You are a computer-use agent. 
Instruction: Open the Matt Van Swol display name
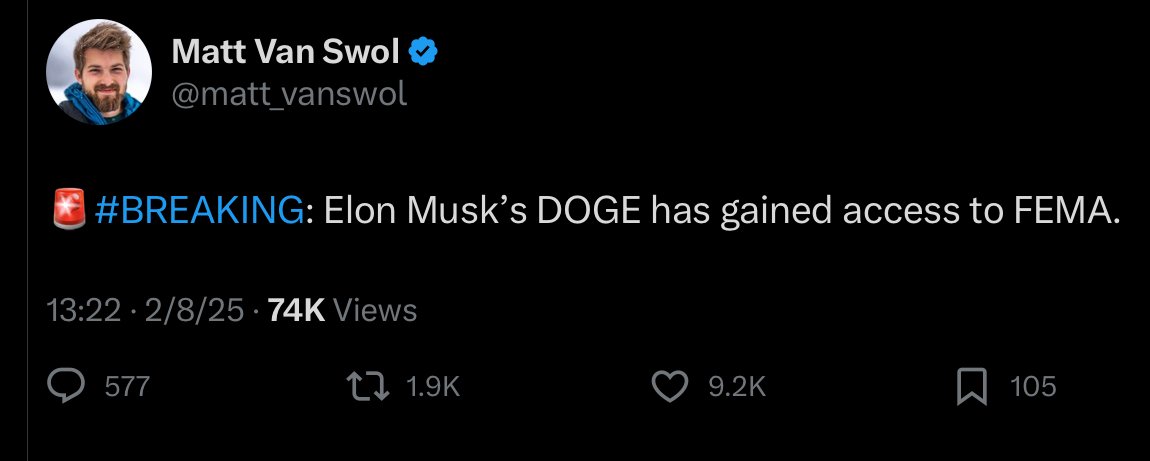point(287,52)
